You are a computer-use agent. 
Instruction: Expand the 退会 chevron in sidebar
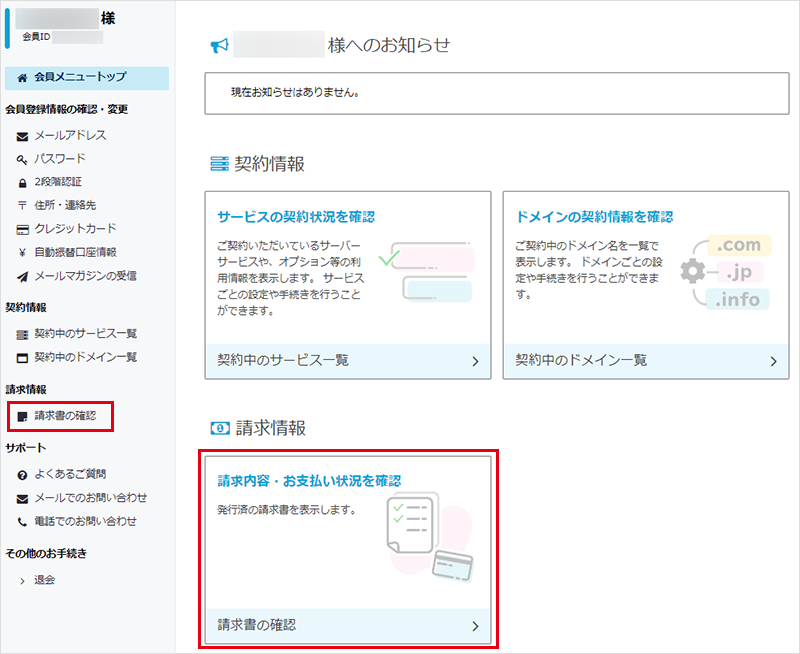pyautogui.click(x=22, y=581)
